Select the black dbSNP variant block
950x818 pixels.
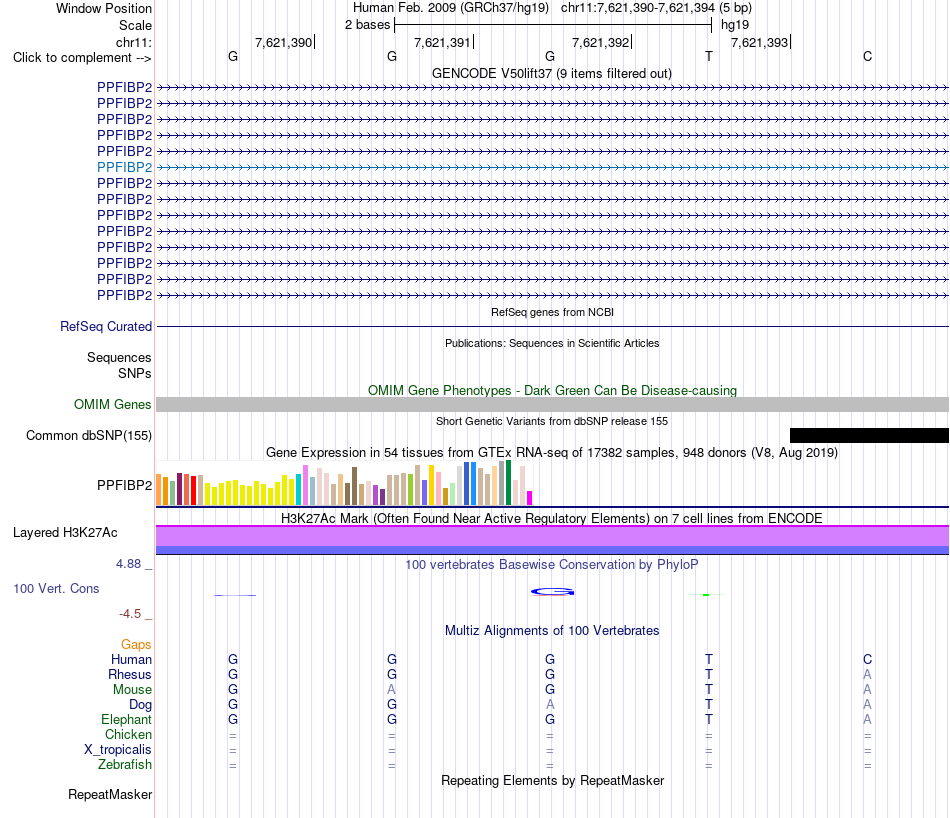pos(869,435)
